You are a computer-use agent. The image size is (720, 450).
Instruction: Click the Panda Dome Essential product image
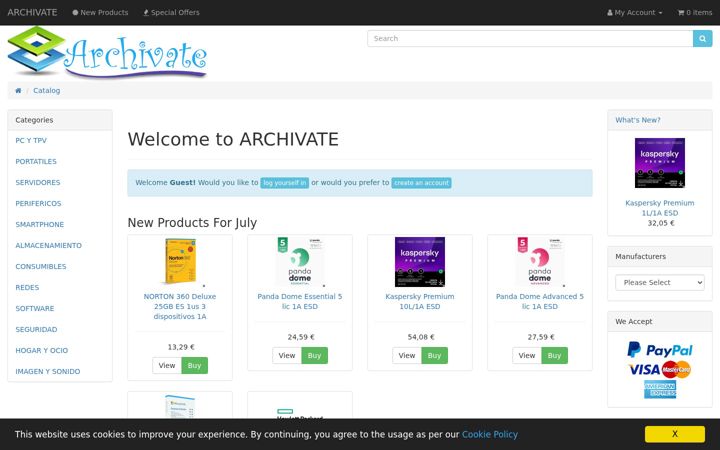300,262
